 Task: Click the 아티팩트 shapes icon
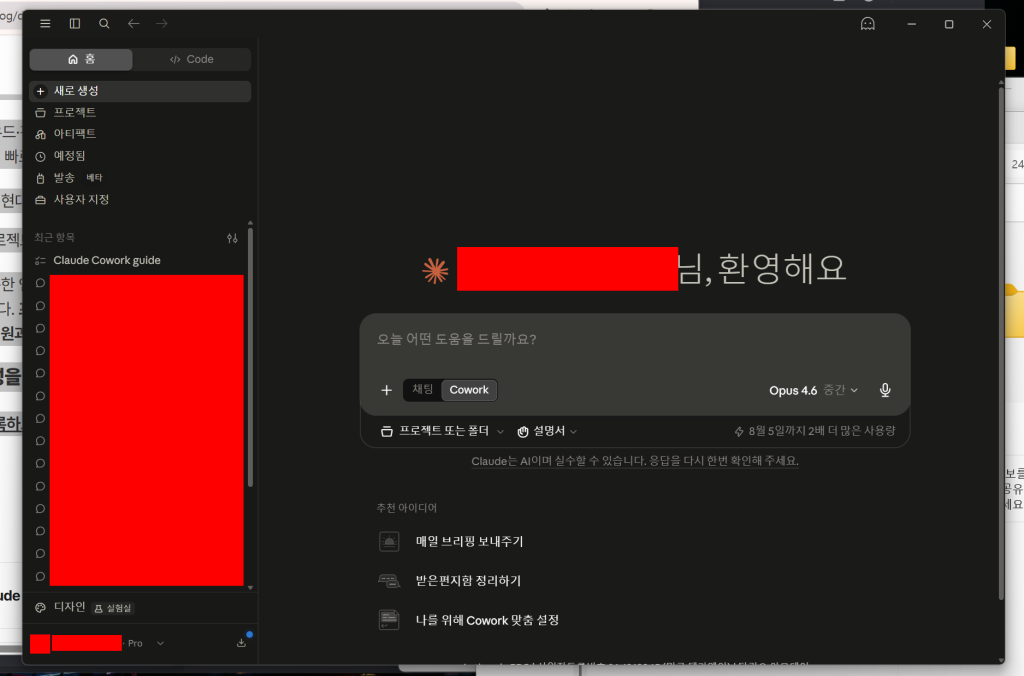tap(40, 134)
